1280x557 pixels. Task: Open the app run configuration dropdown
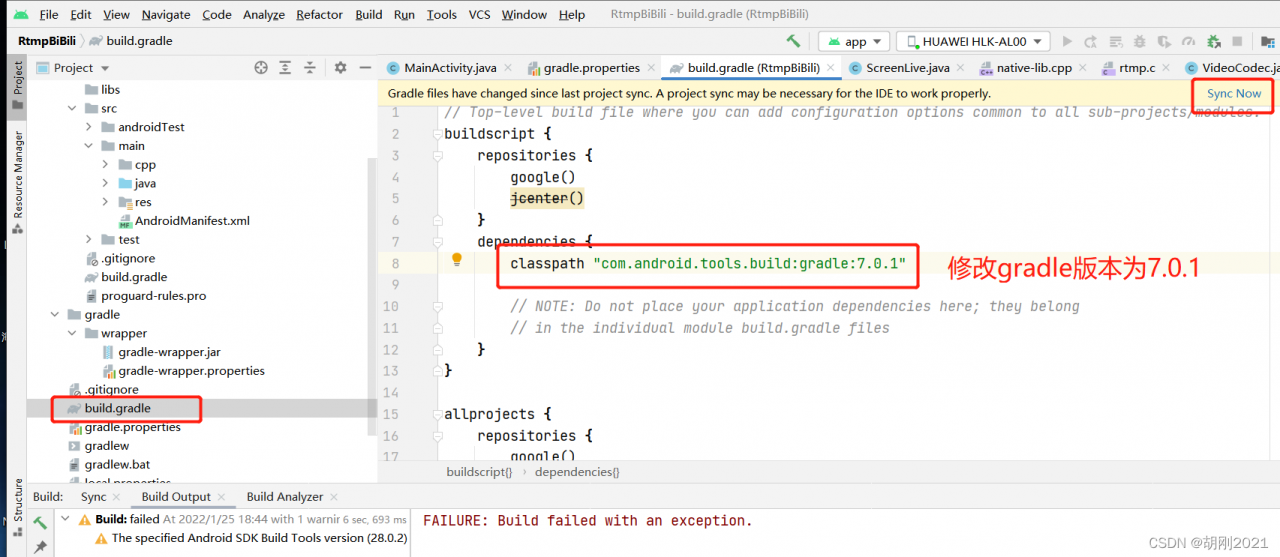pyautogui.click(x=854, y=42)
